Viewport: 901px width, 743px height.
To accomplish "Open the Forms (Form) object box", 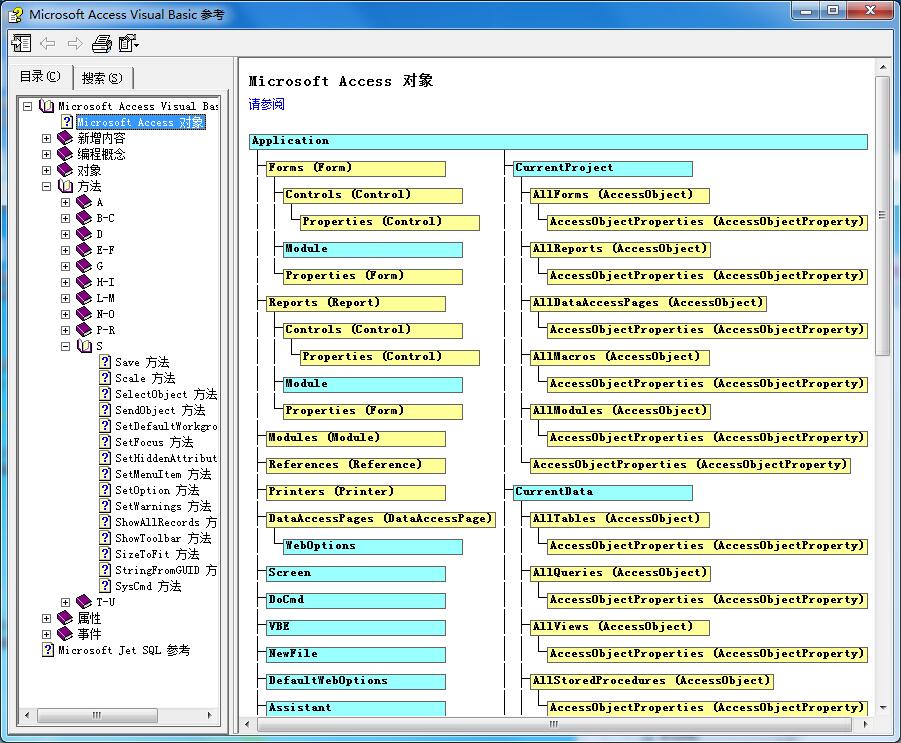I will point(356,168).
